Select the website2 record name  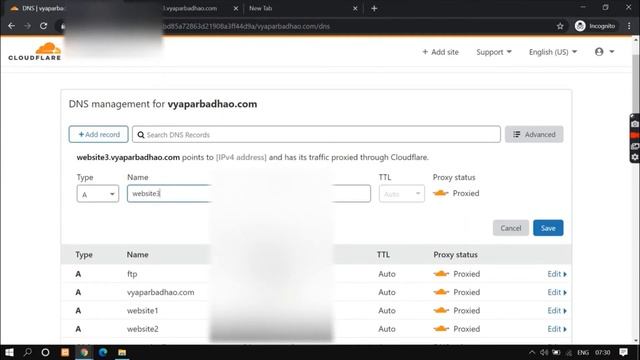(142, 329)
